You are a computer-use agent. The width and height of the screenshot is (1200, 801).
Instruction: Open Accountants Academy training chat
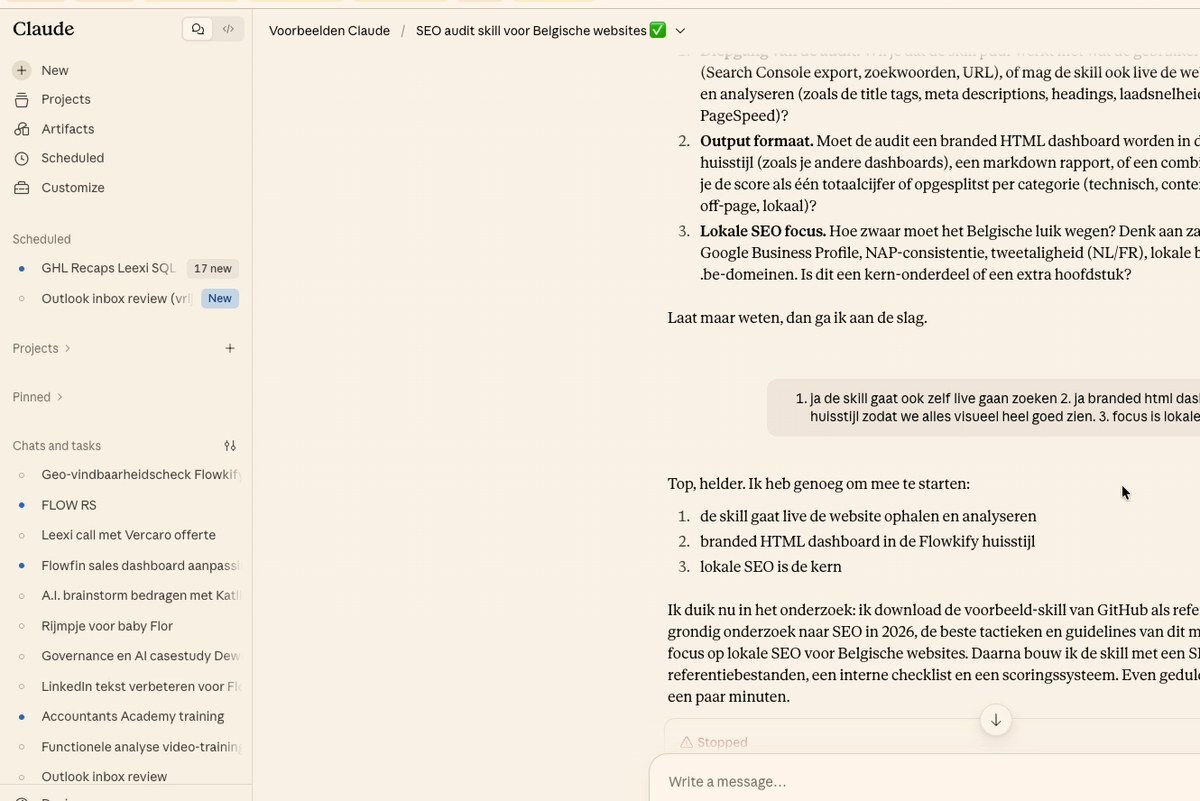tap(132, 716)
